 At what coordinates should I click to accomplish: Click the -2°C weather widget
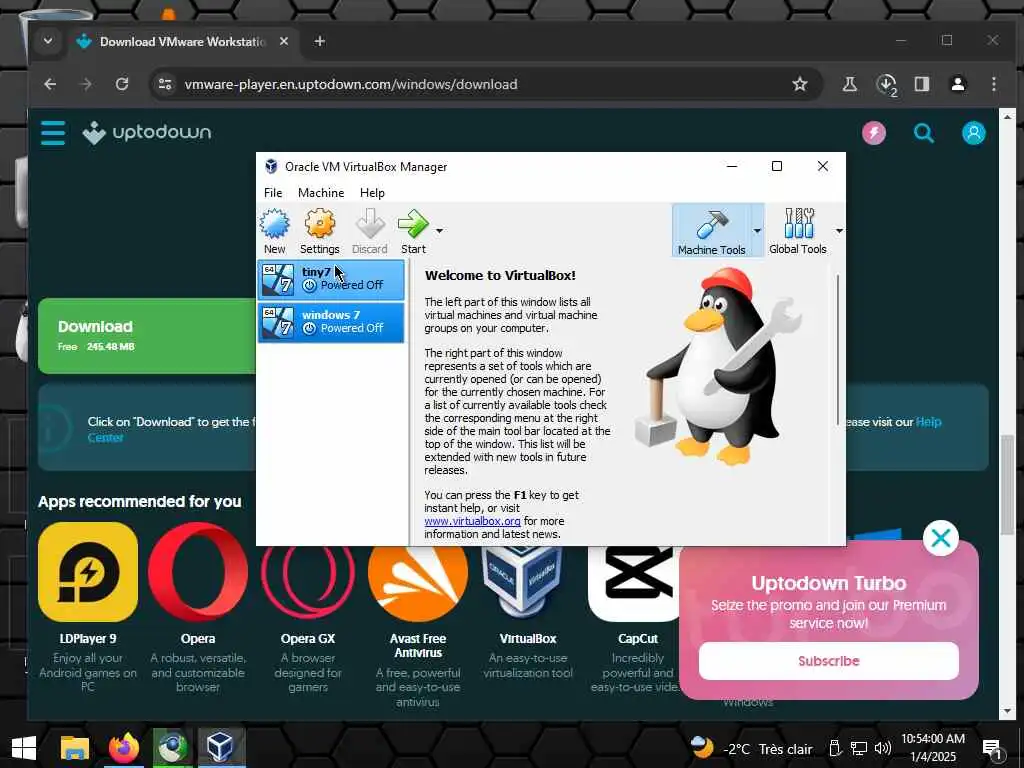(752, 748)
